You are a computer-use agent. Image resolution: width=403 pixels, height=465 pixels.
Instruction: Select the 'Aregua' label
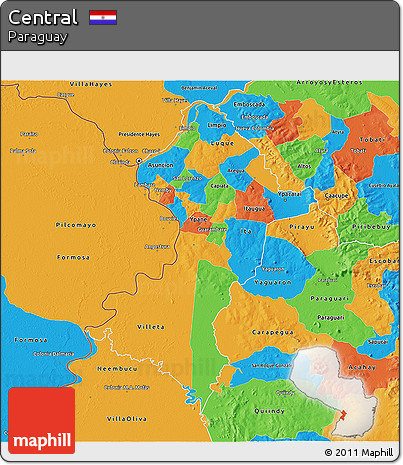point(236,171)
